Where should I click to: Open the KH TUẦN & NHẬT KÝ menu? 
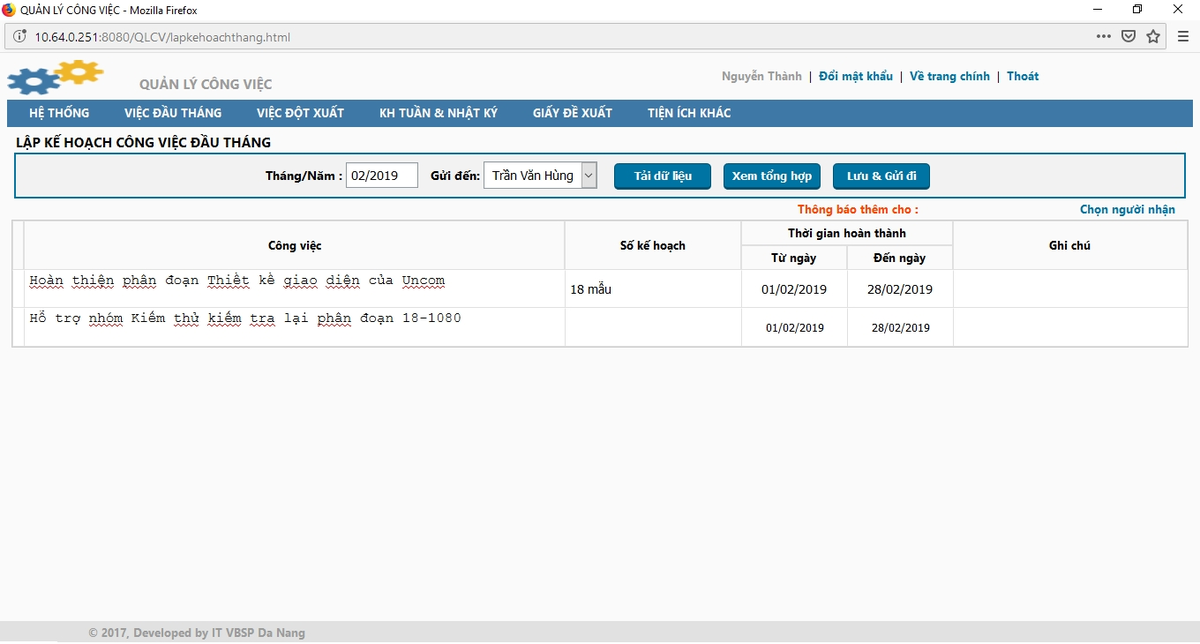438,113
